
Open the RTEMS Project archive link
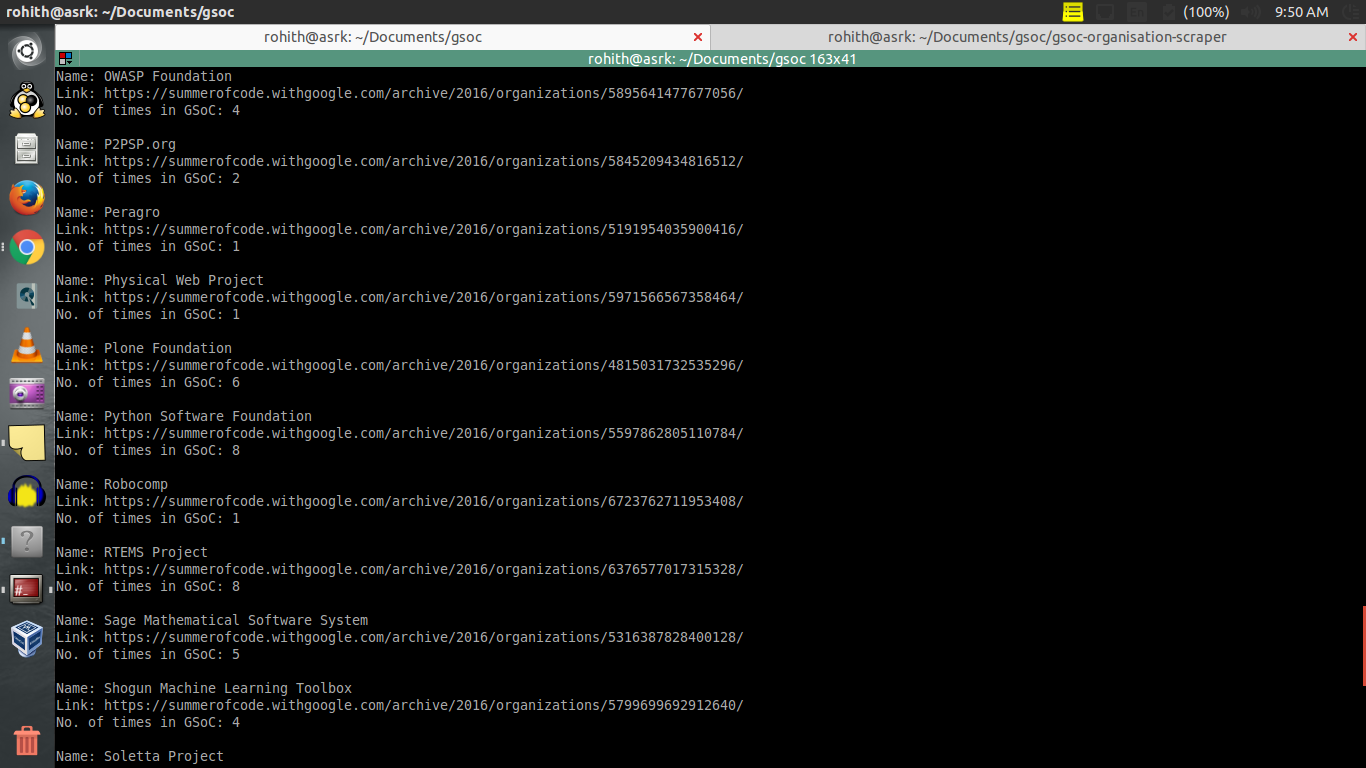(x=424, y=569)
